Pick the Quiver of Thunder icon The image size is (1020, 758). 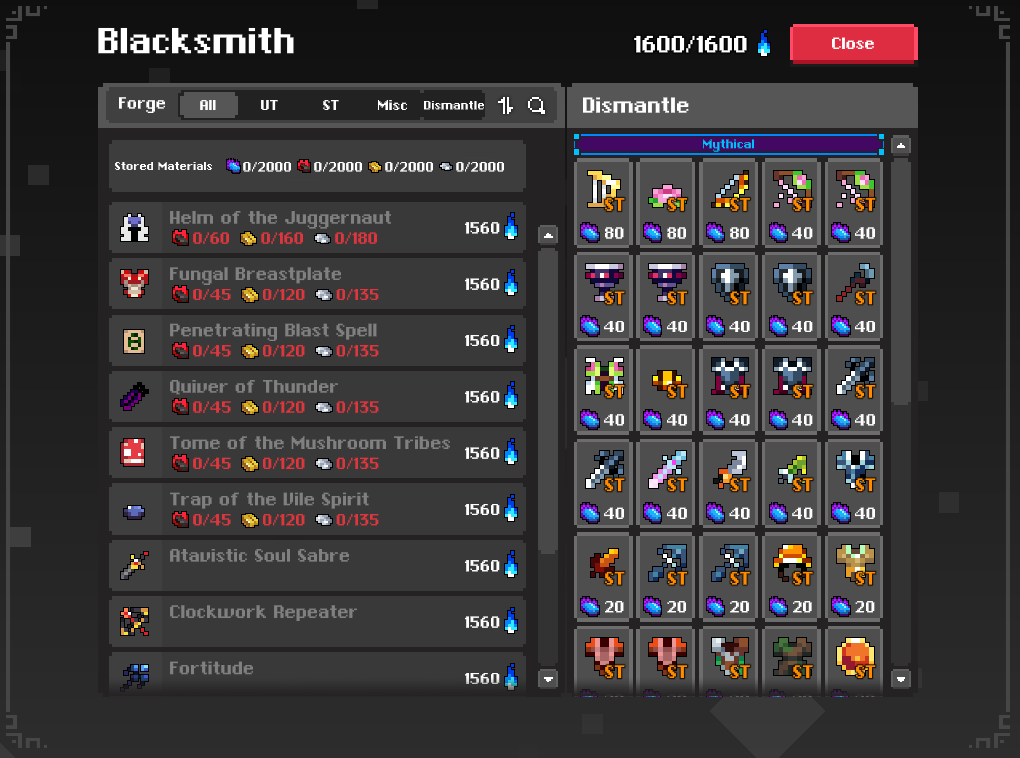pos(135,396)
